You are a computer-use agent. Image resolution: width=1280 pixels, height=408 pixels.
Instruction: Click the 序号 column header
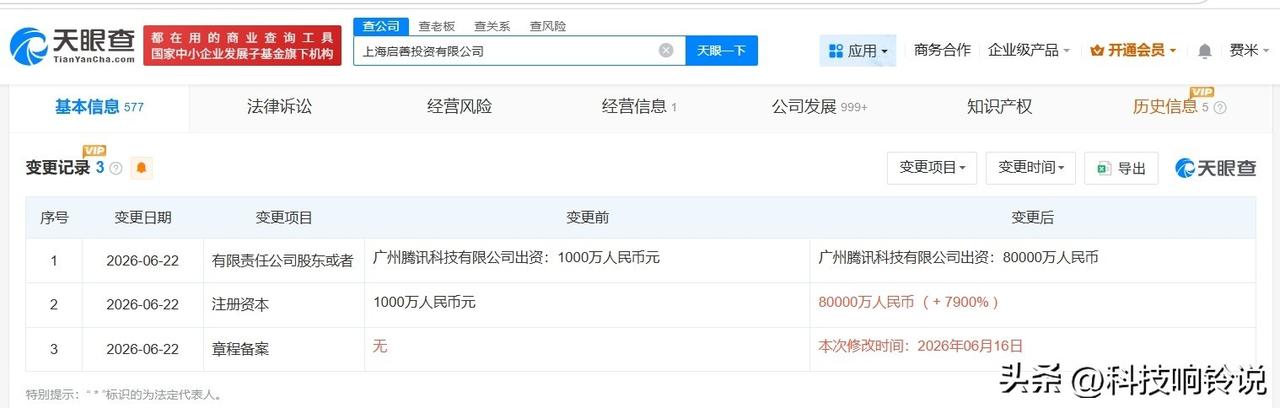click(x=54, y=217)
